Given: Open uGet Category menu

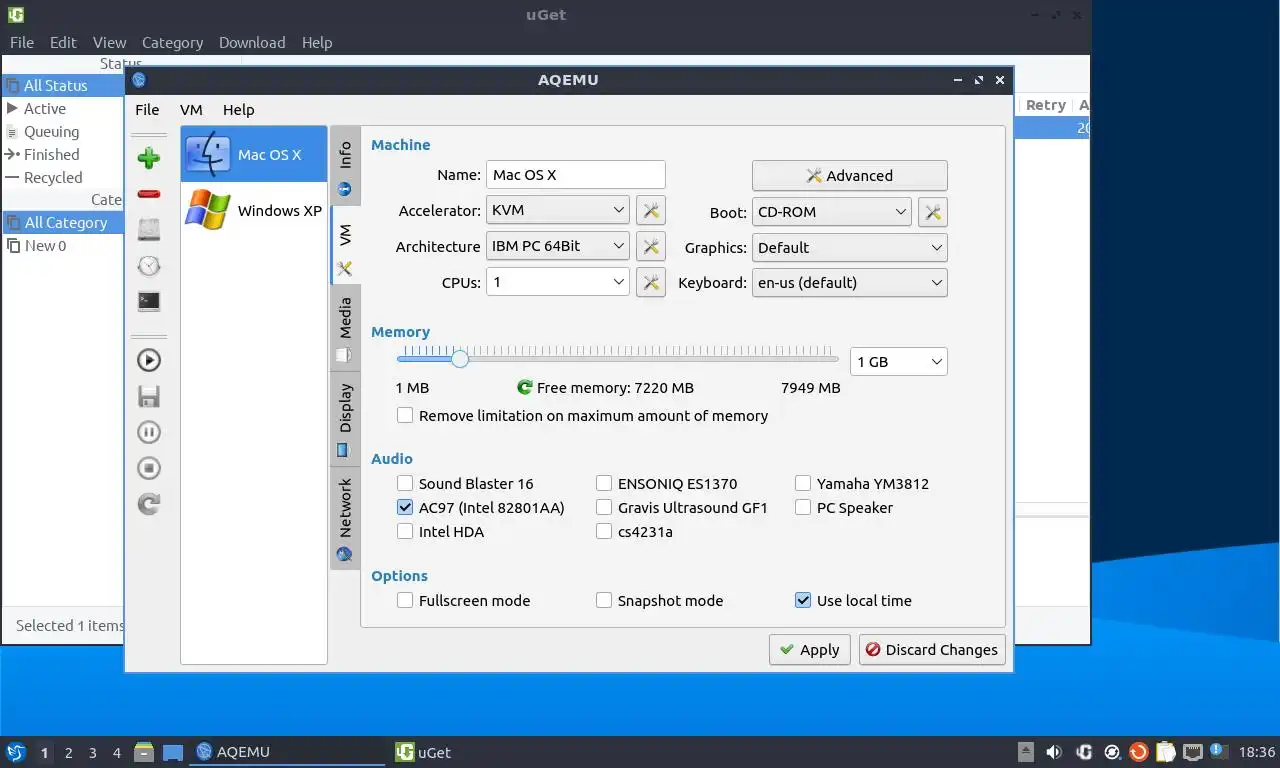Looking at the screenshot, I should 172,42.
